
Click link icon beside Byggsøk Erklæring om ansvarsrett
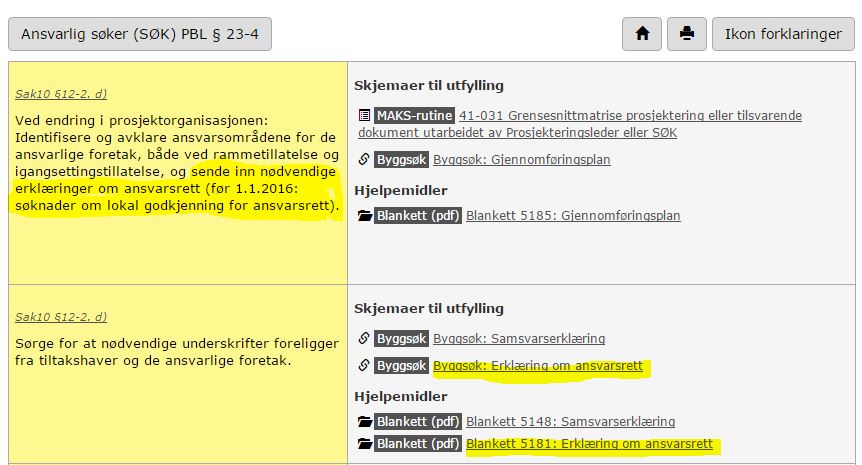click(363, 366)
